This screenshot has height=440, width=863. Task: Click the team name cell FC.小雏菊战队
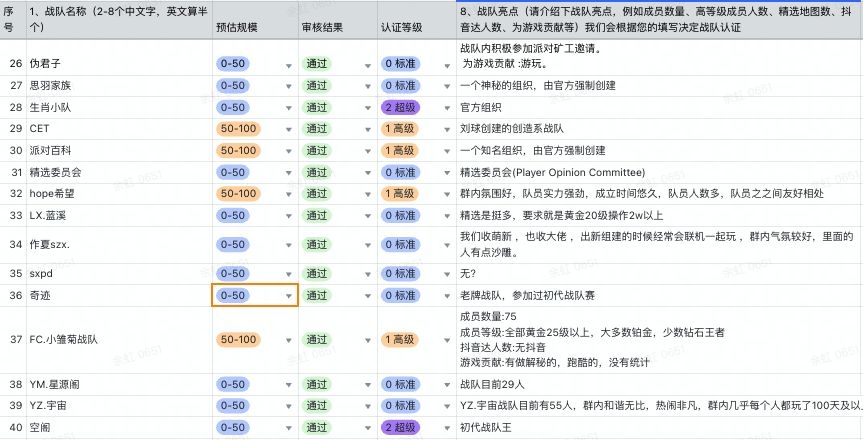[119, 340]
